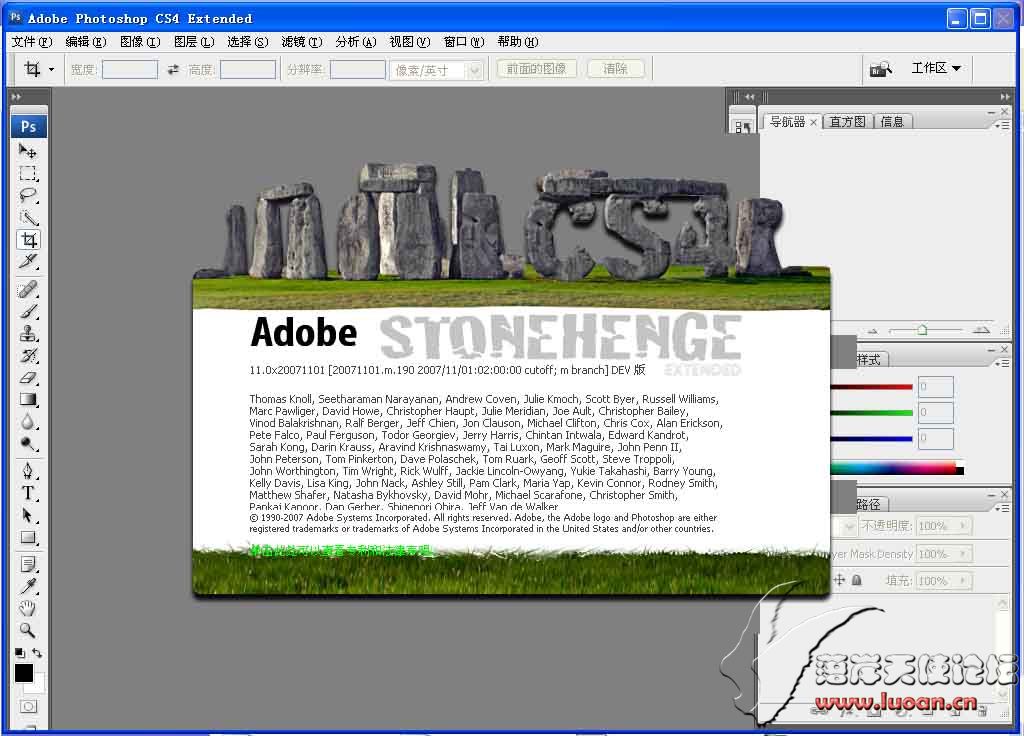Viewport: 1024px width, 736px height.
Task: Select the Path Selection tool
Action: 27,515
